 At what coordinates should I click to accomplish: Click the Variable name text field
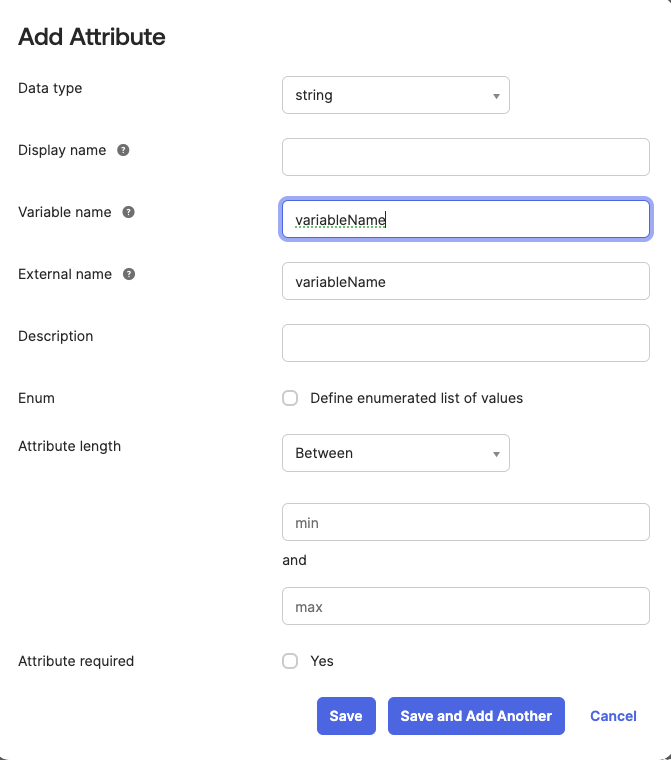pyautogui.click(x=466, y=220)
